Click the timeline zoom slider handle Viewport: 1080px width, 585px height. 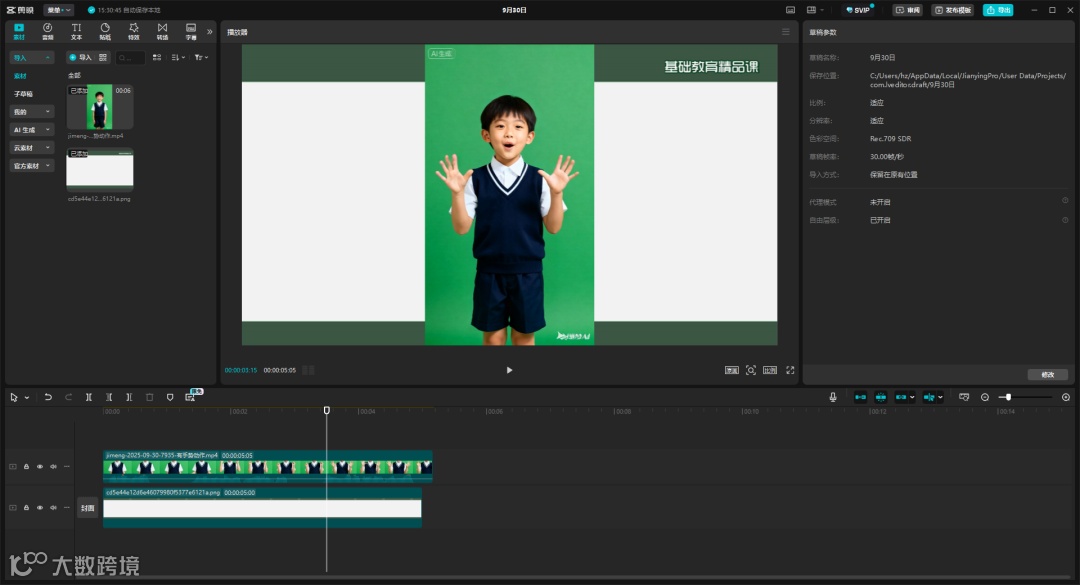coord(1008,397)
